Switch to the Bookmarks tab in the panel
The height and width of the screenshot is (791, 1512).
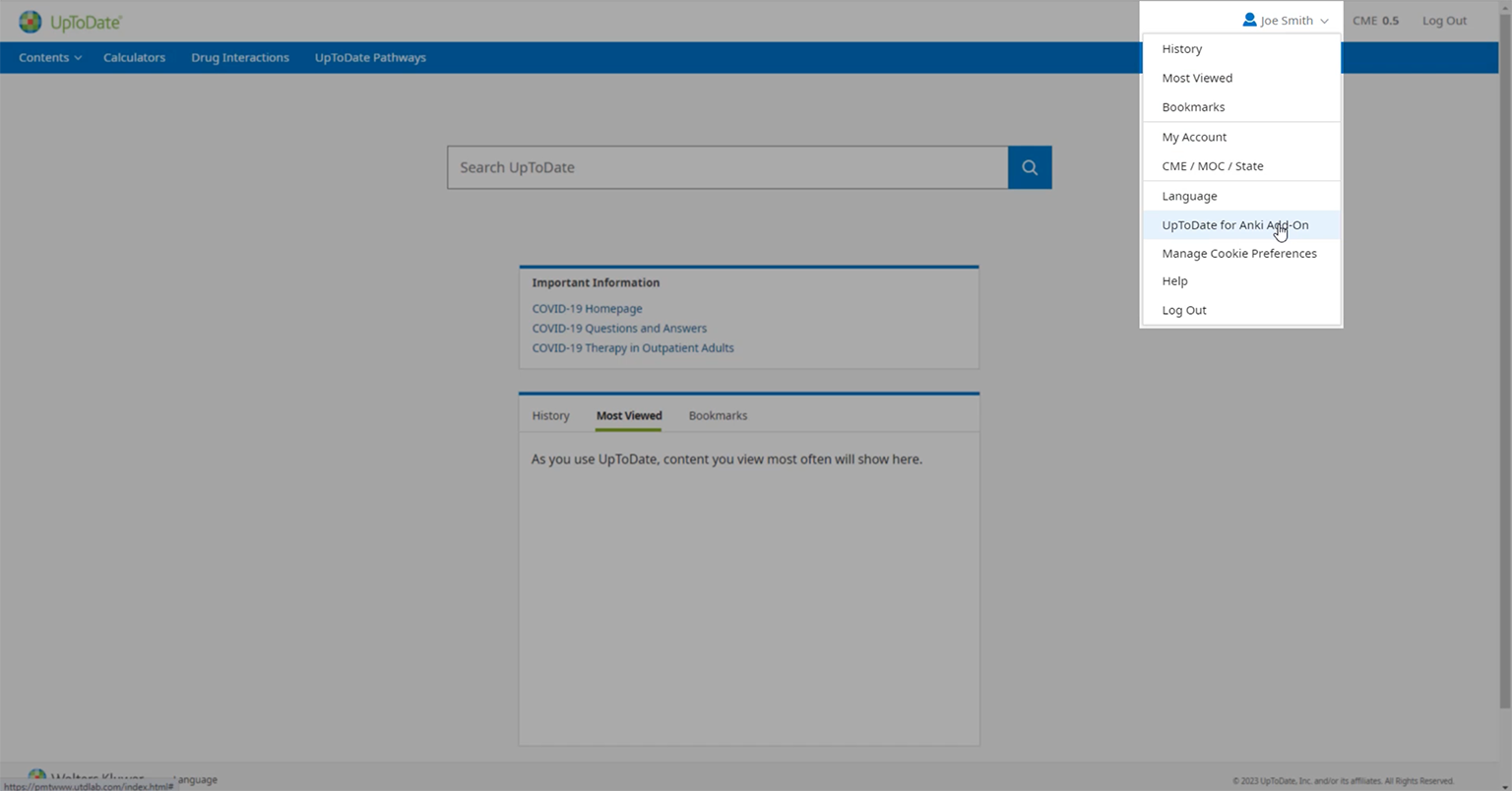[718, 416]
